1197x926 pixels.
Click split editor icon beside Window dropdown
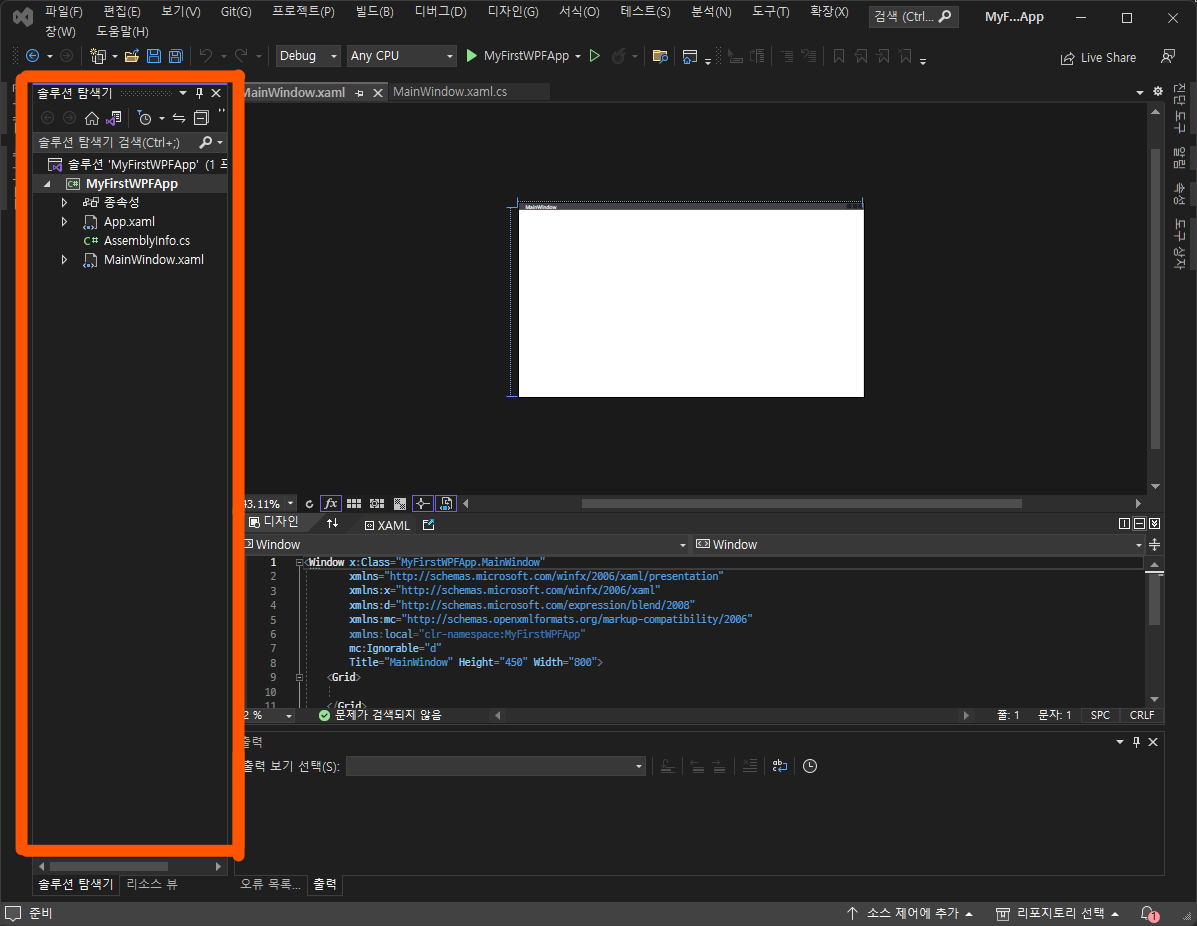(1154, 544)
